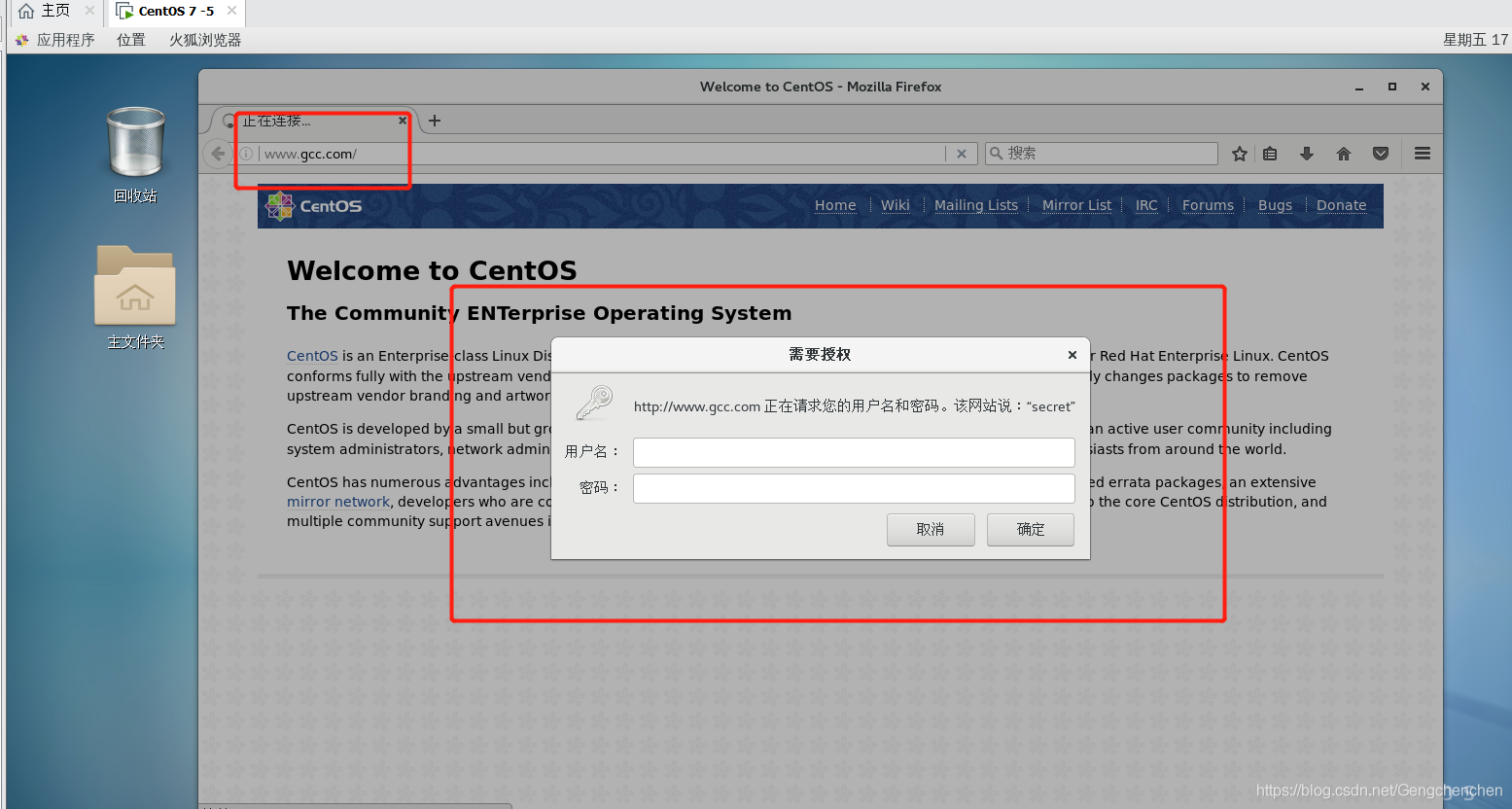
Task: Open the Forums link
Action: click(1208, 205)
